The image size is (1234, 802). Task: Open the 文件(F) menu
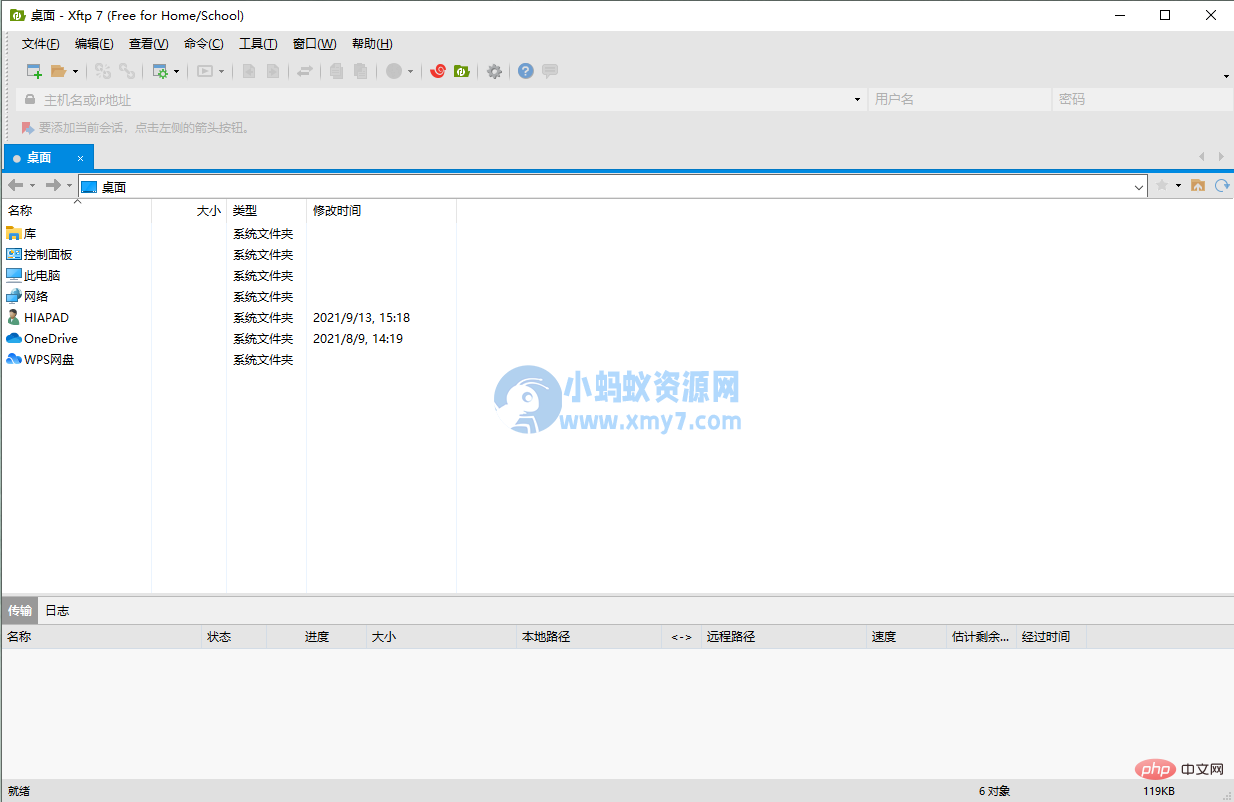click(x=41, y=44)
